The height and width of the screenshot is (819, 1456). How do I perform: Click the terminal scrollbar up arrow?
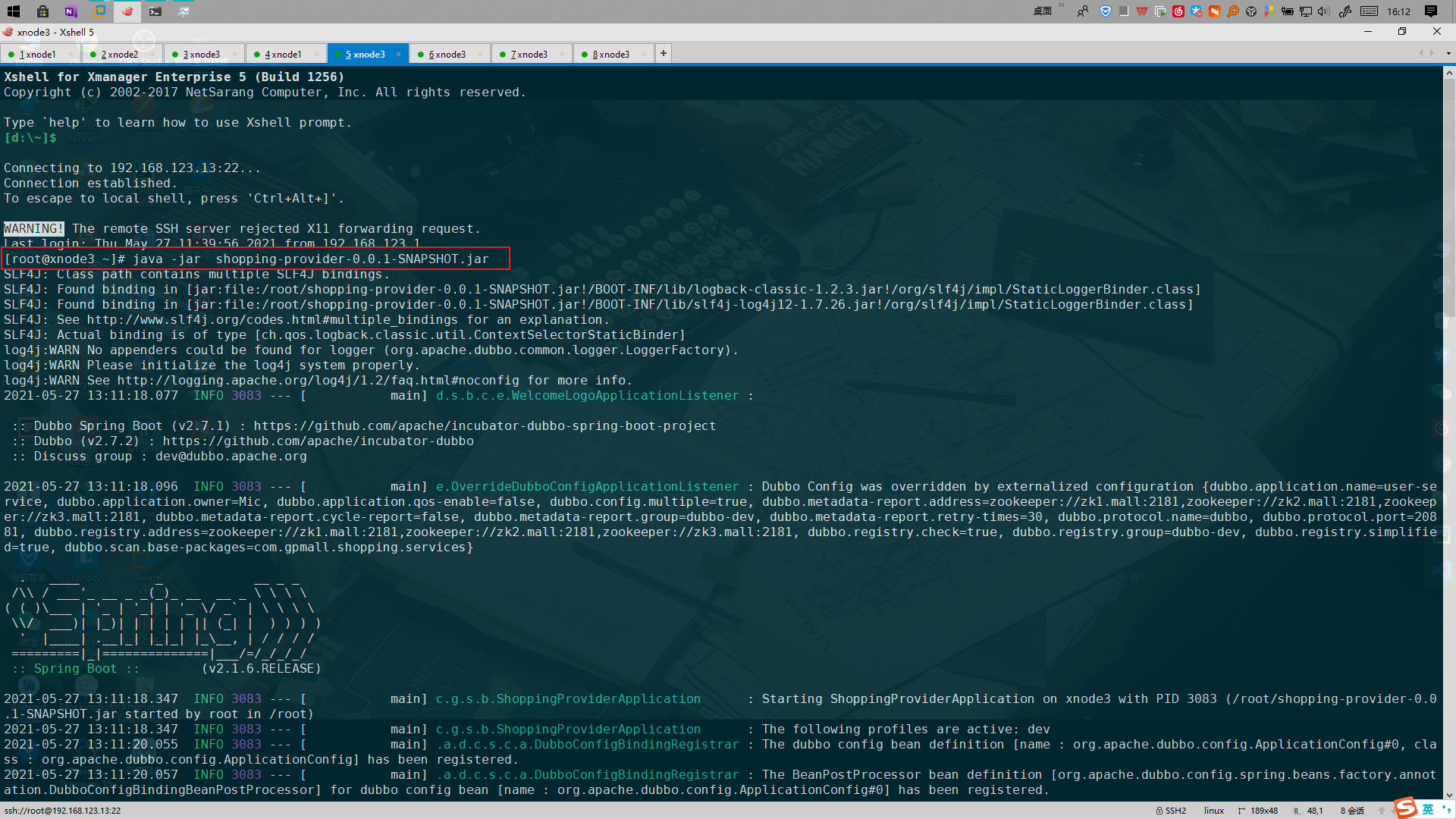pyautogui.click(x=1449, y=74)
